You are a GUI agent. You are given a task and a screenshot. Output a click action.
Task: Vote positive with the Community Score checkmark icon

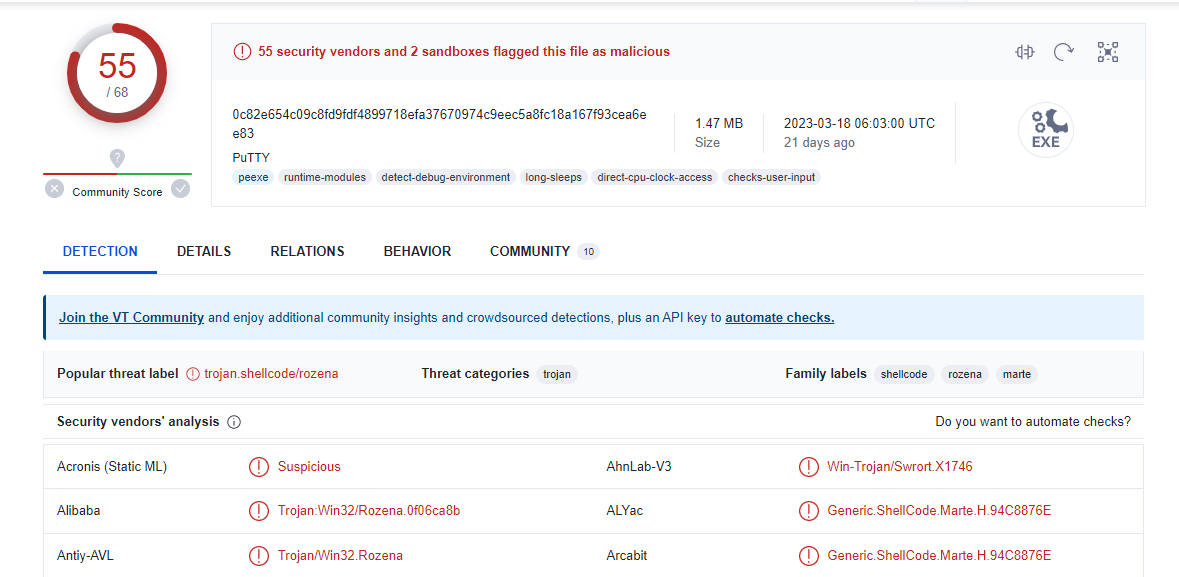click(x=180, y=189)
